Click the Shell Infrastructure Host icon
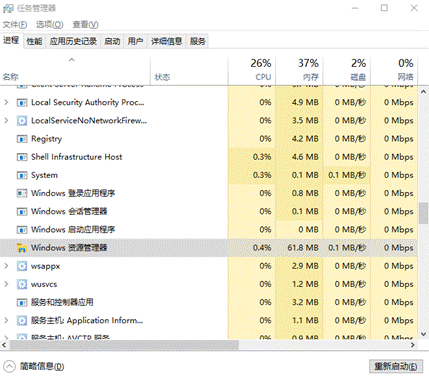 tap(22, 157)
